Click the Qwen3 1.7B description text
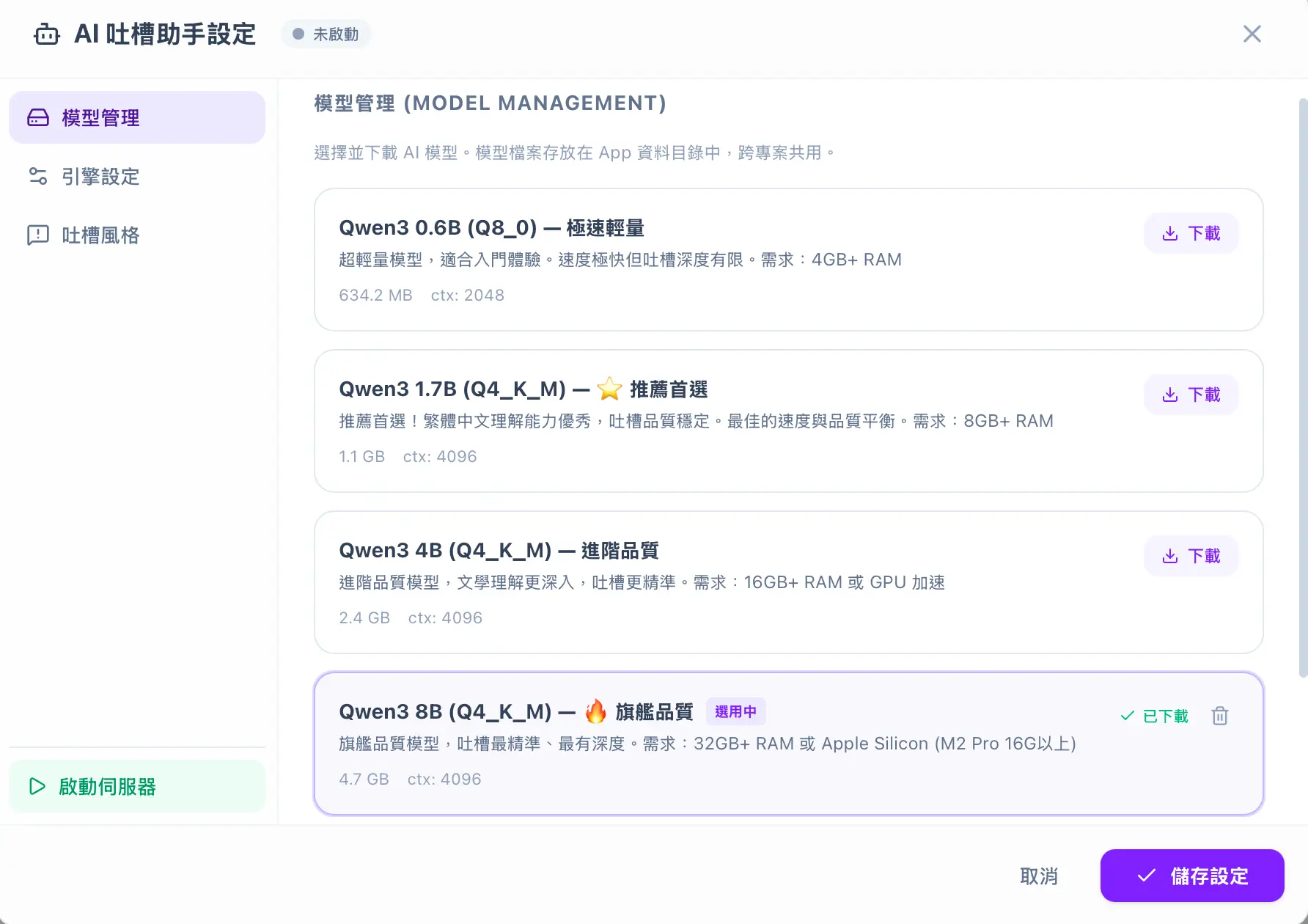Image resolution: width=1308 pixels, height=924 pixels. click(x=696, y=421)
